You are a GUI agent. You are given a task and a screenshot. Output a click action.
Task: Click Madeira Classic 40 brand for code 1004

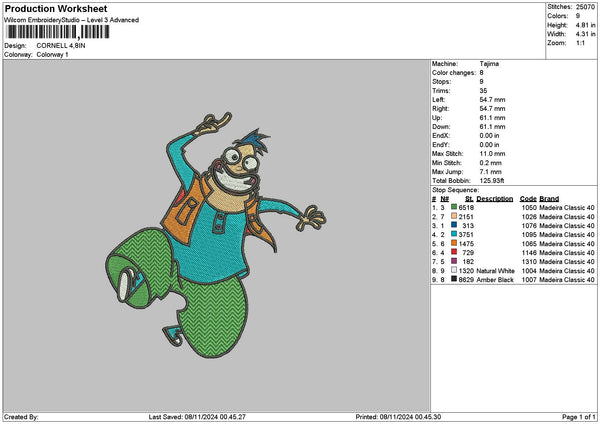[567, 271]
